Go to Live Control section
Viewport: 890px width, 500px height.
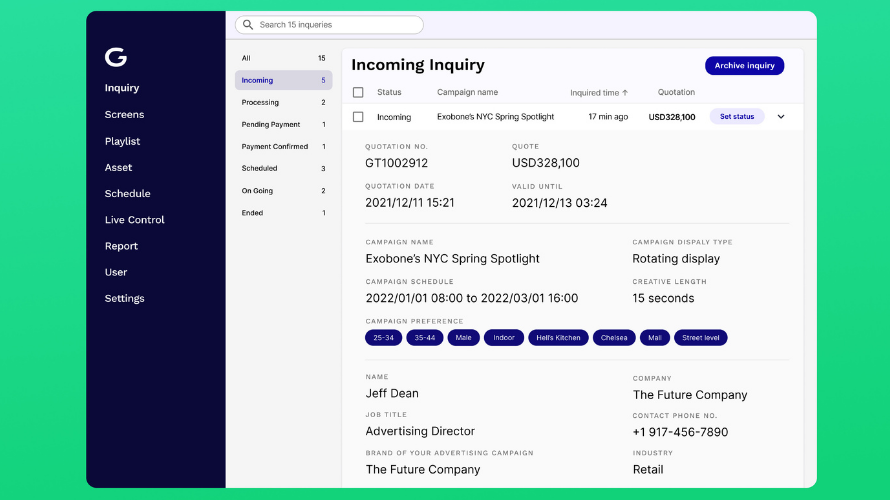[x=135, y=220]
